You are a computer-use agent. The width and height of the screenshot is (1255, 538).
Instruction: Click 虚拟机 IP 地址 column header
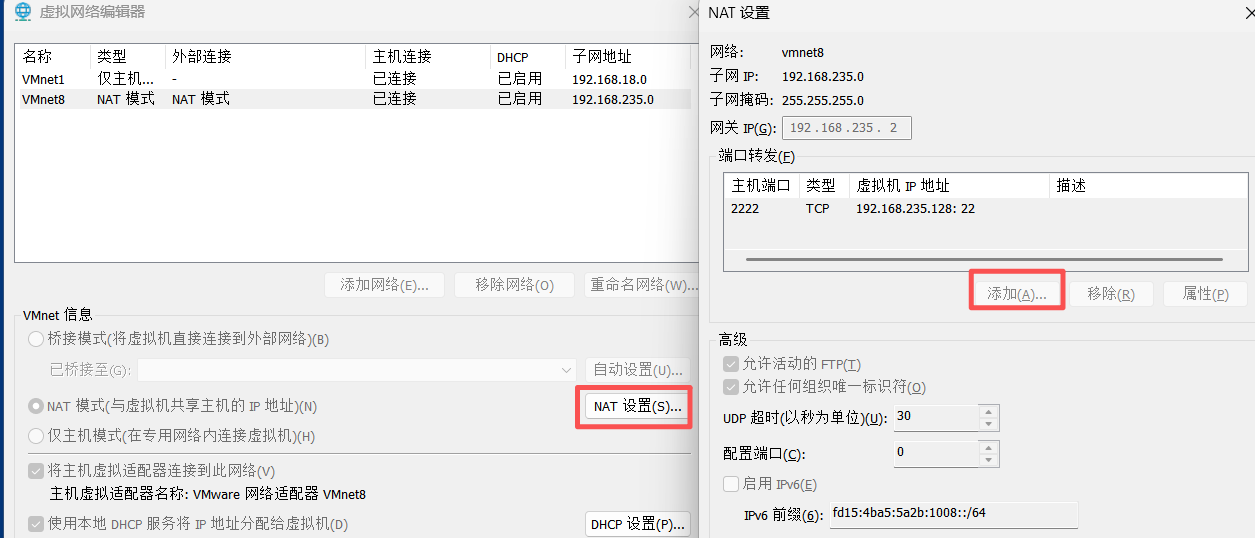point(950,186)
